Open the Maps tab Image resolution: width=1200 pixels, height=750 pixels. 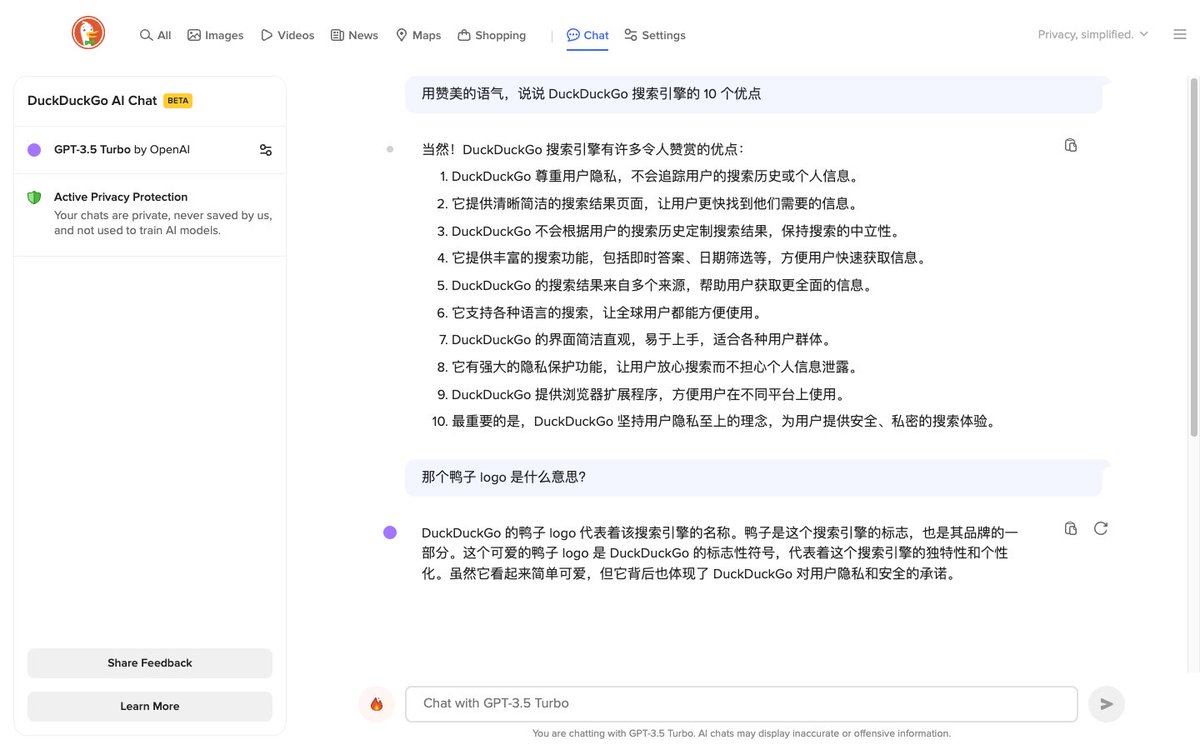click(418, 35)
